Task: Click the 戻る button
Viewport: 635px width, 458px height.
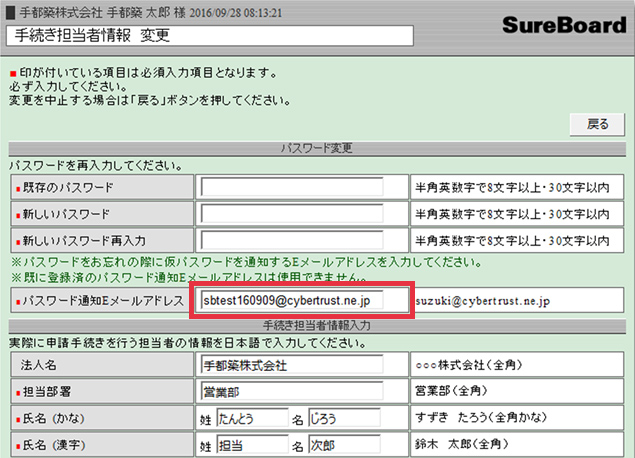Action: pyautogui.click(x=598, y=124)
